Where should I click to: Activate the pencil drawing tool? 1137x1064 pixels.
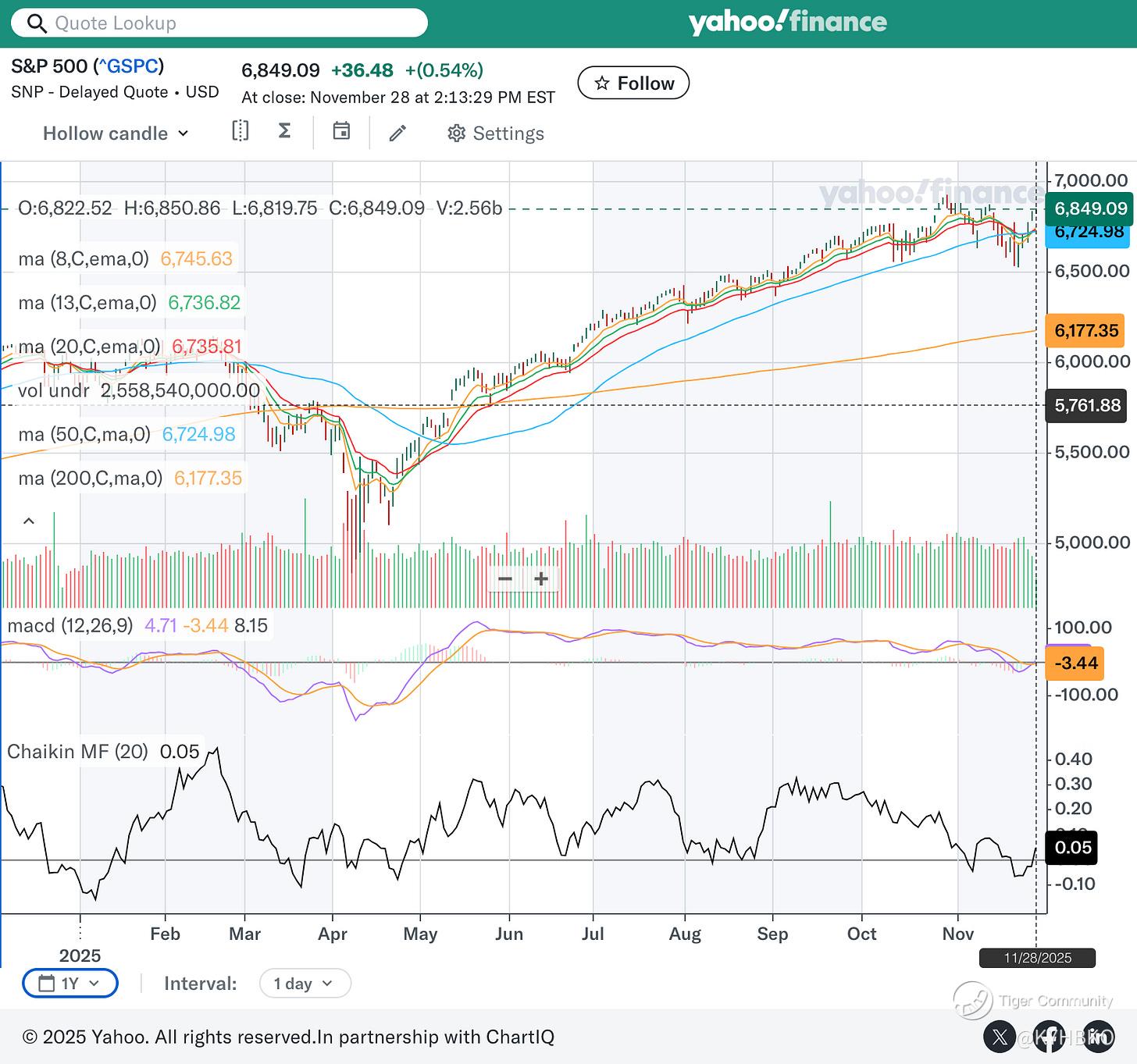pyautogui.click(x=397, y=133)
